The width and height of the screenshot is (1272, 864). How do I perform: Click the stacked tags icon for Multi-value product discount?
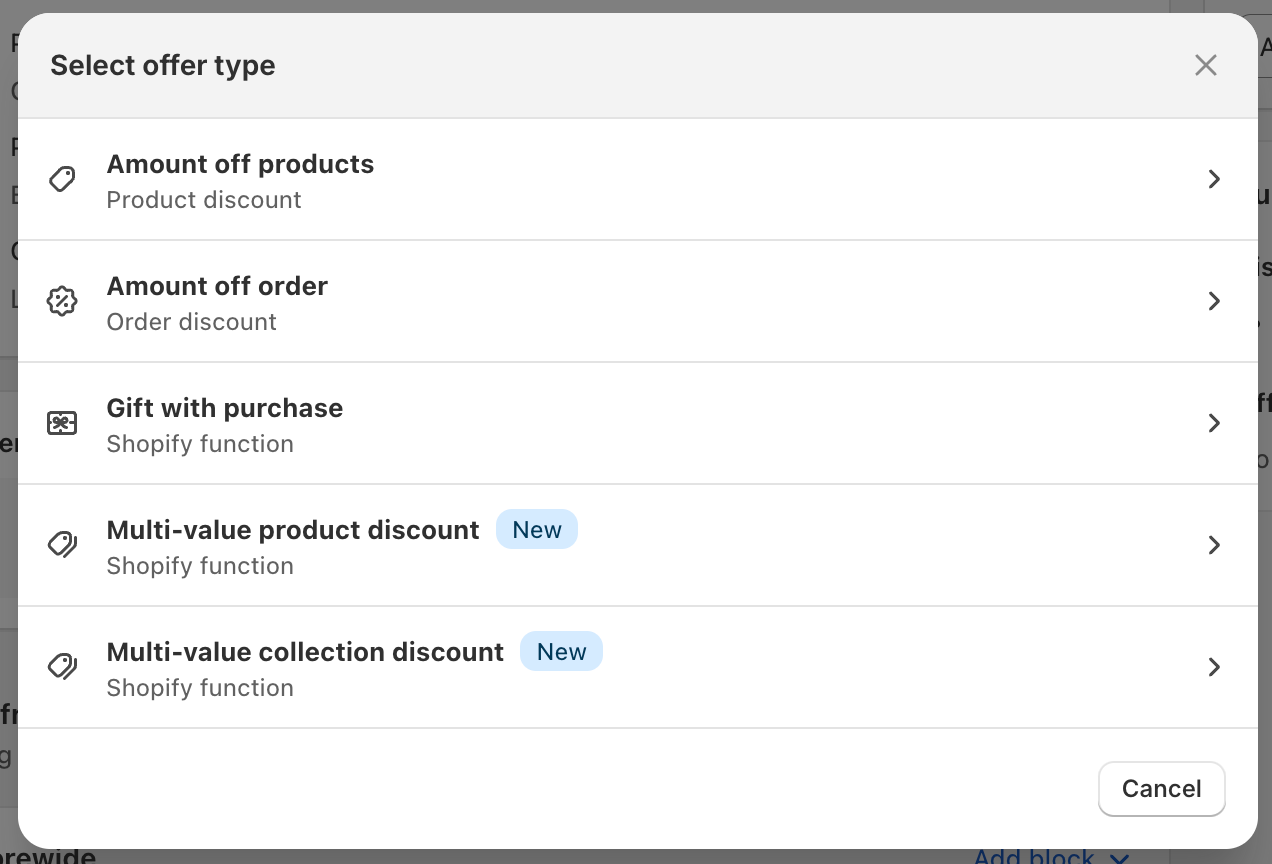[x=62, y=545]
